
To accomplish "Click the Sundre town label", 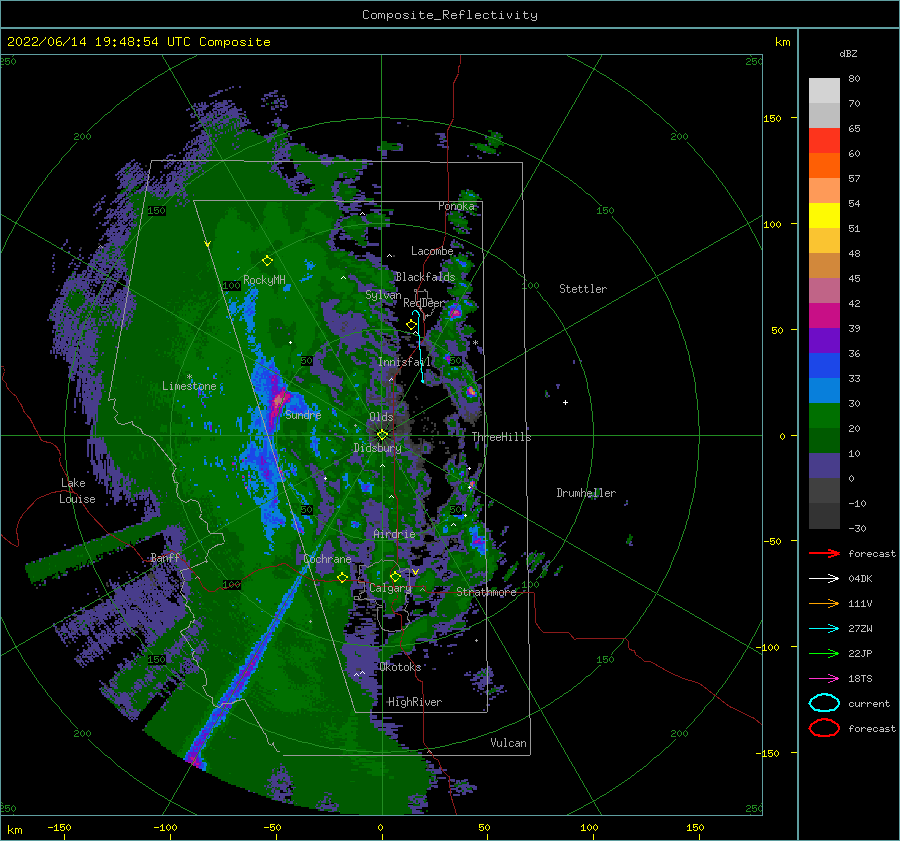I will pos(303,414).
